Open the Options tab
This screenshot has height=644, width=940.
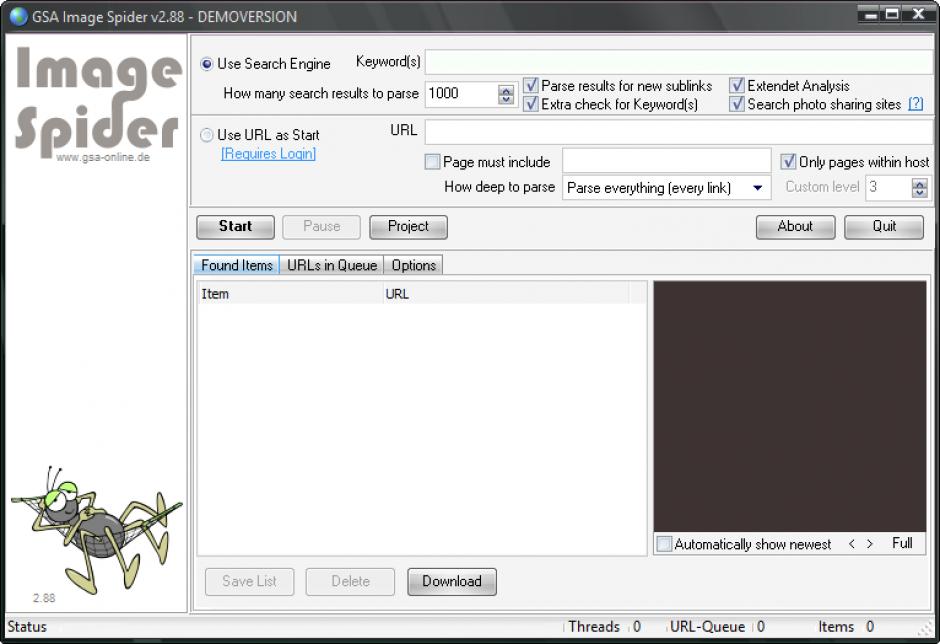pyautogui.click(x=413, y=265)
